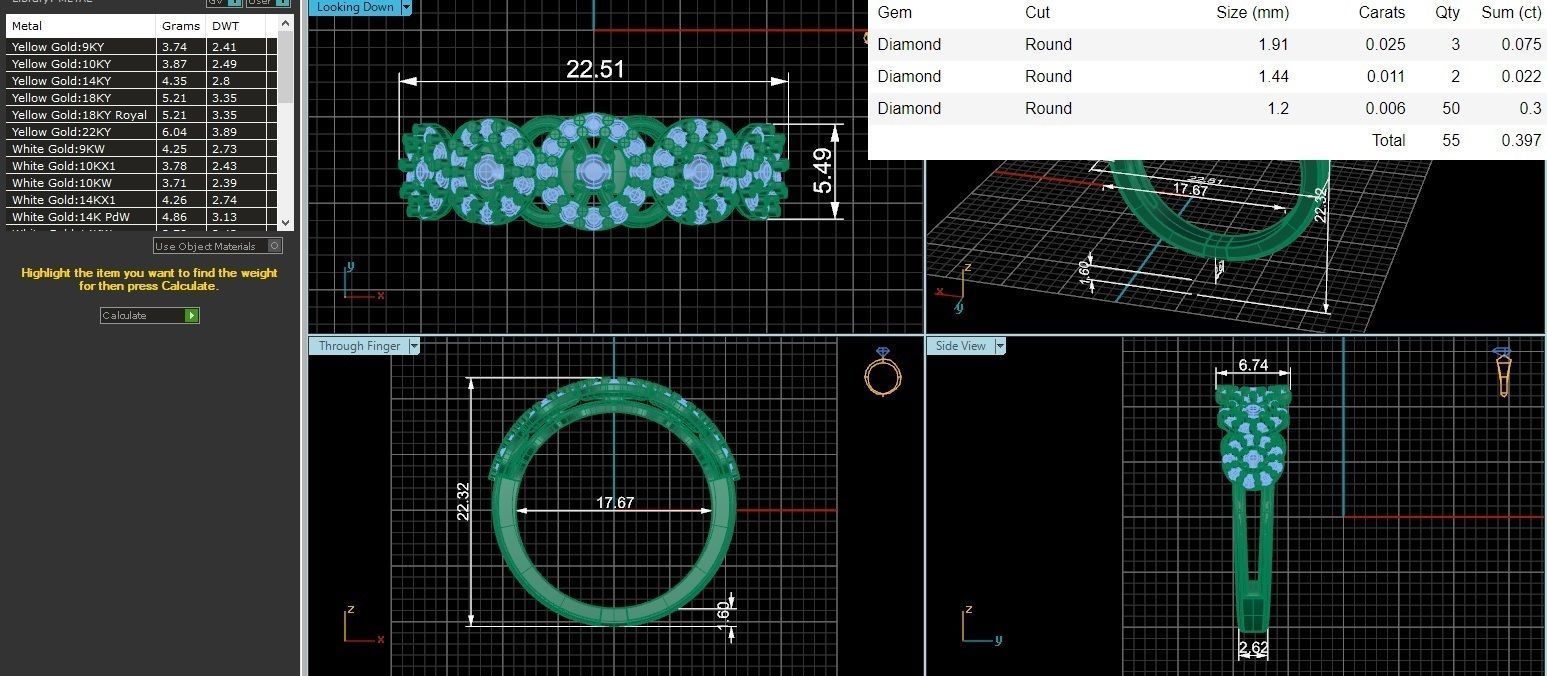Click the 2.62 shank dimension in Side View
This screenshot has width=1547, height=676.
1253,648
